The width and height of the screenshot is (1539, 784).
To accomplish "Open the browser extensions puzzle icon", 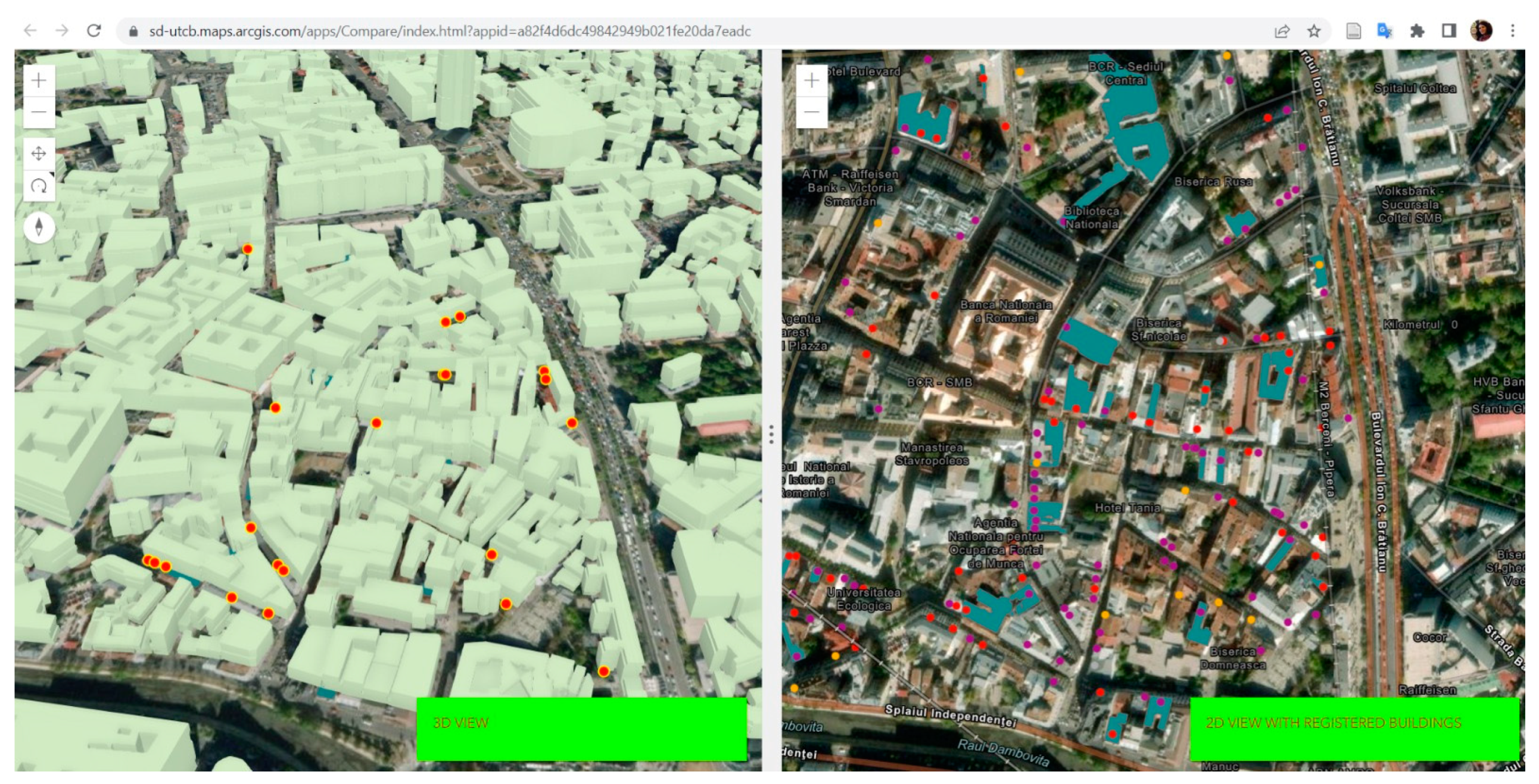I will 1417,31.
